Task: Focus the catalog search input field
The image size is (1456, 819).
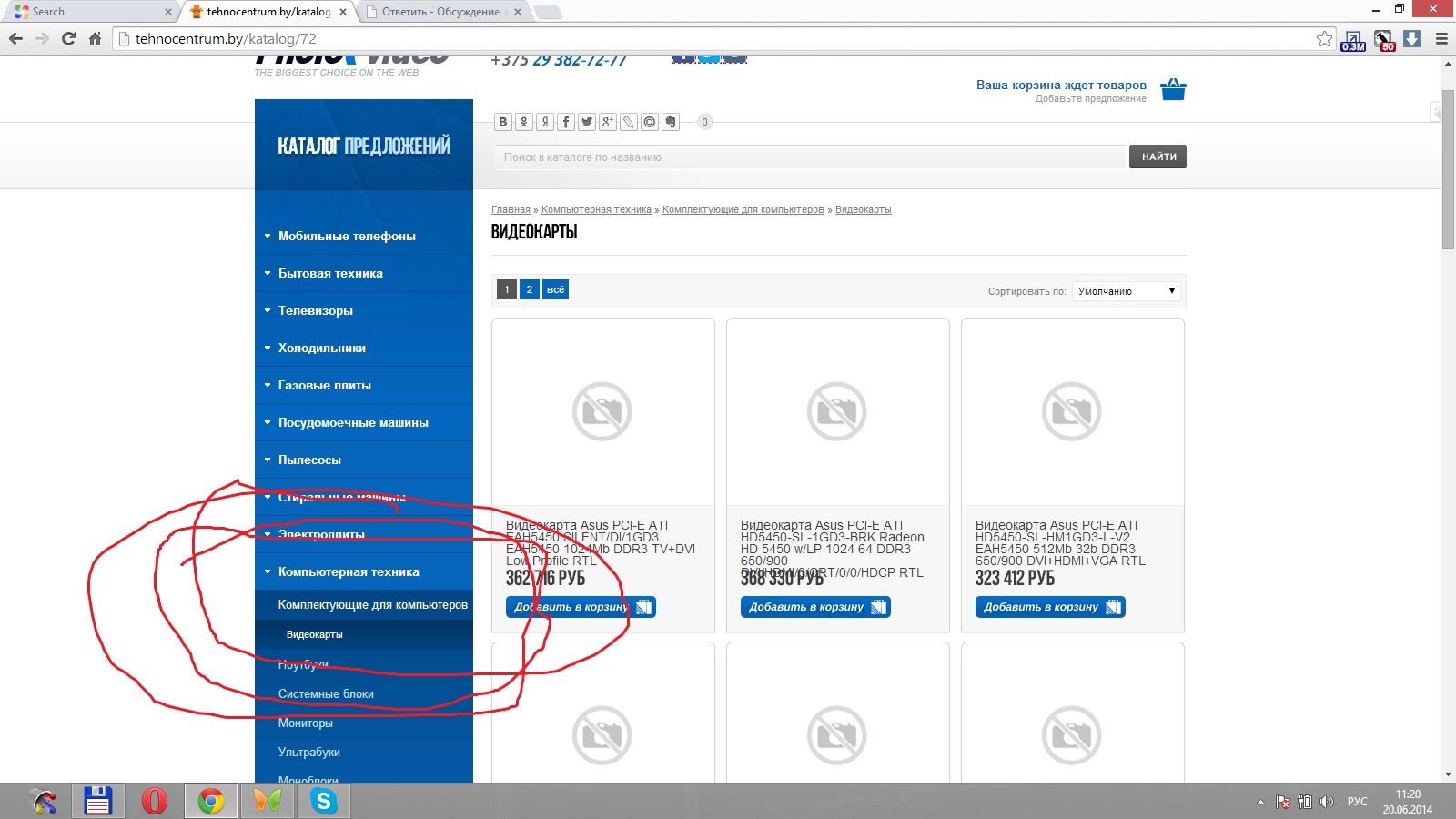Action: [810, 157]
